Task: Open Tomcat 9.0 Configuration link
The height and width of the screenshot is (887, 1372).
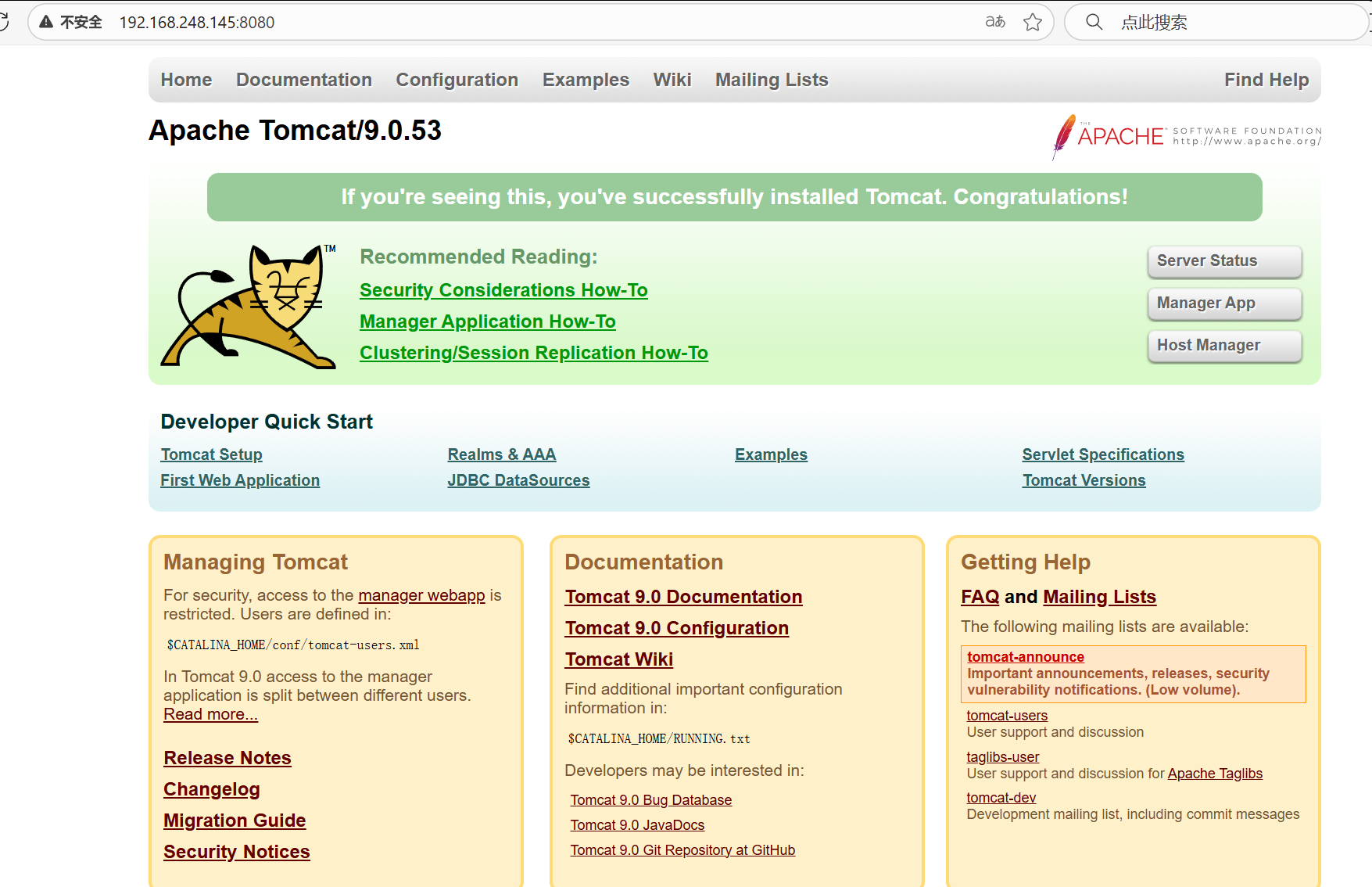Action: tap(677, 628)
